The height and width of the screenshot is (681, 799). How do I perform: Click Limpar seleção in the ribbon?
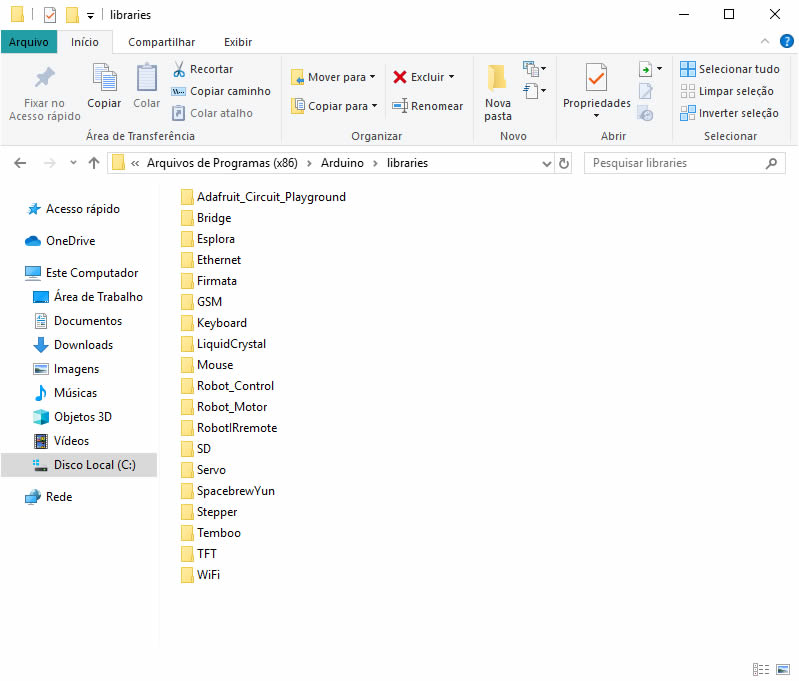click(x=727, y=91)
